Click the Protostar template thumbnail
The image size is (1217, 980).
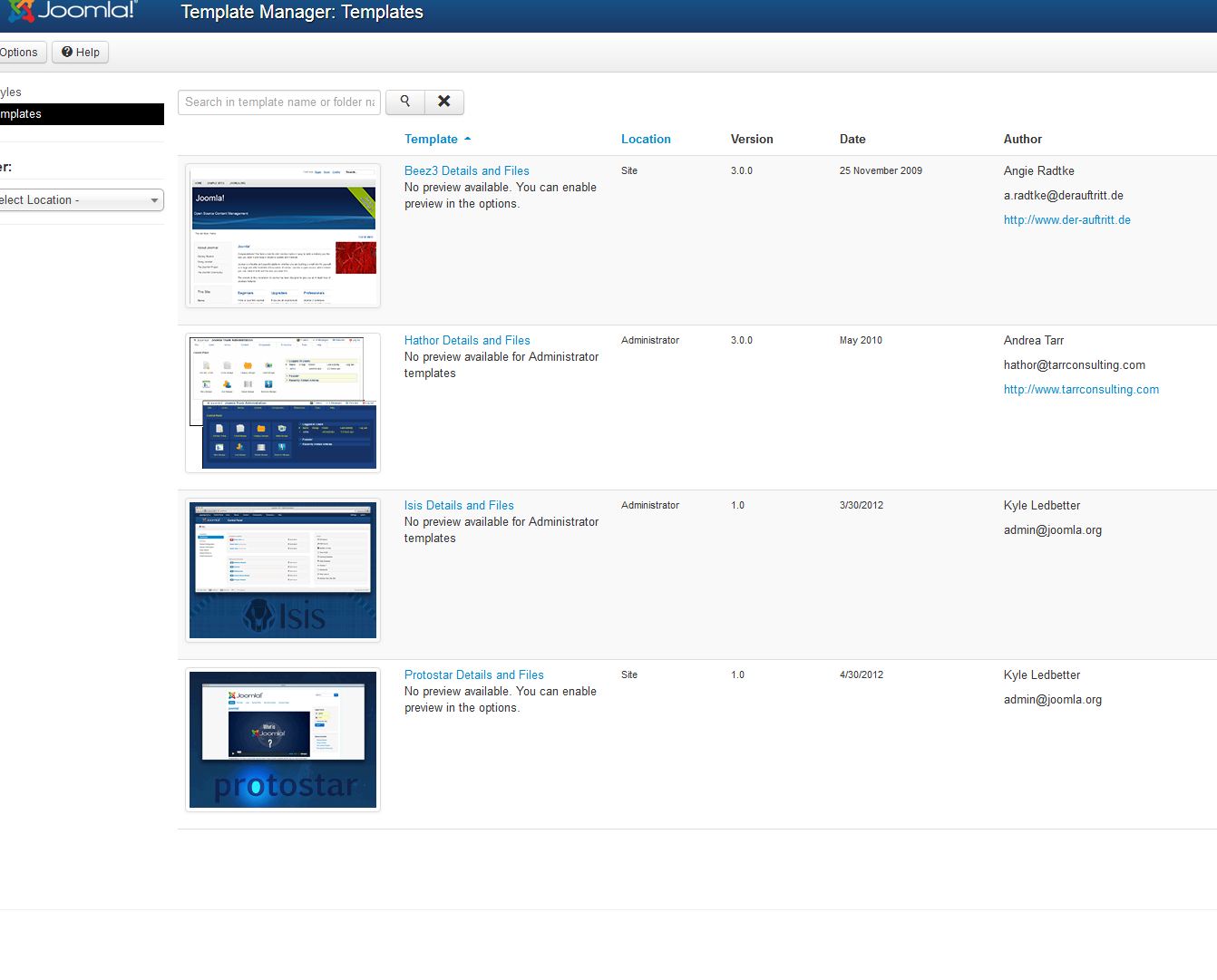(x=283, y=740)
